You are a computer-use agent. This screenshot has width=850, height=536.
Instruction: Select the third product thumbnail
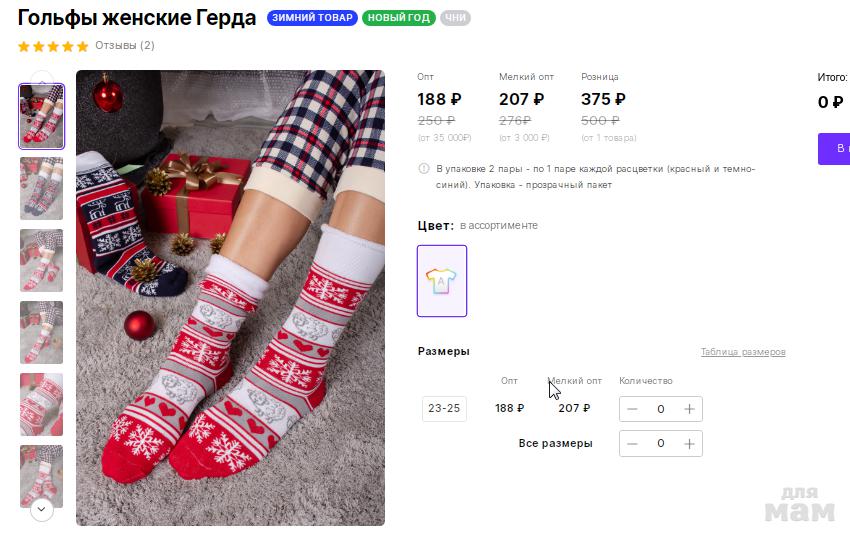click(41, 260)
